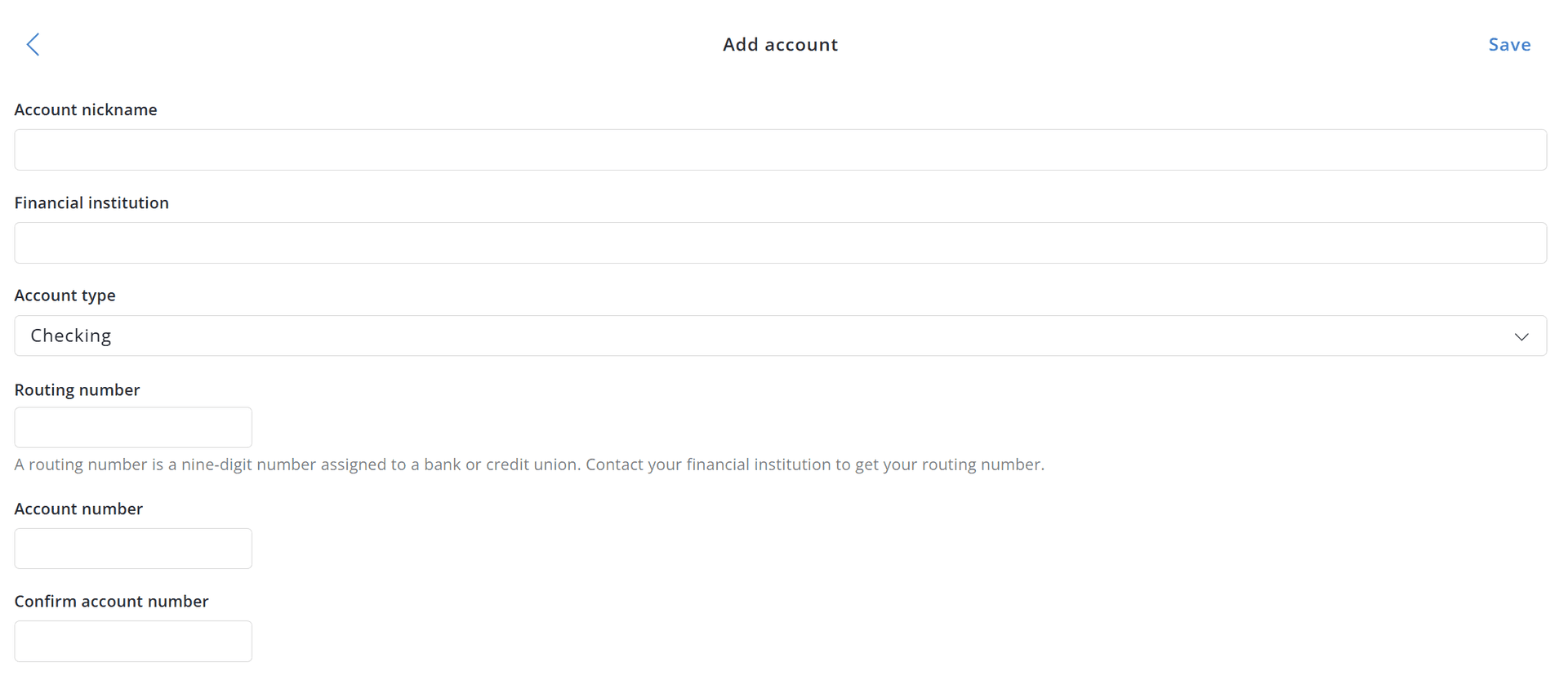Click the routing number explanation text
This screenshot has width=1568, height=680.
529,464
